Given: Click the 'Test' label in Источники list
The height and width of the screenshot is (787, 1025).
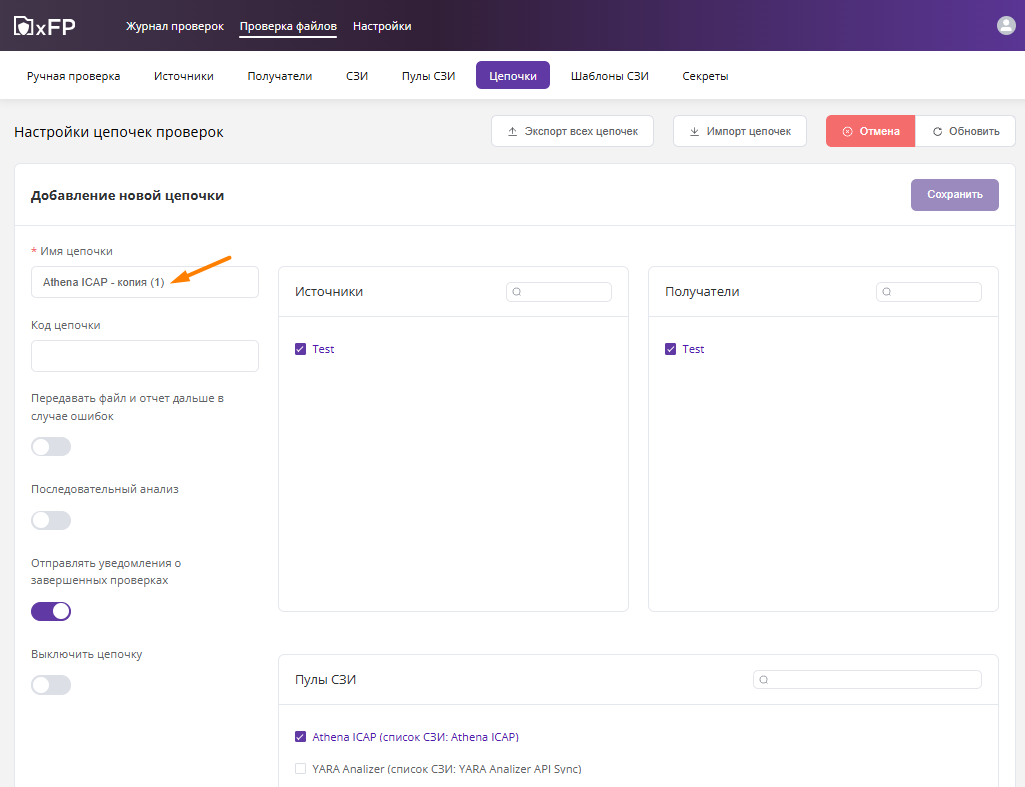Looking at the screenshot, I should [323, 349].
